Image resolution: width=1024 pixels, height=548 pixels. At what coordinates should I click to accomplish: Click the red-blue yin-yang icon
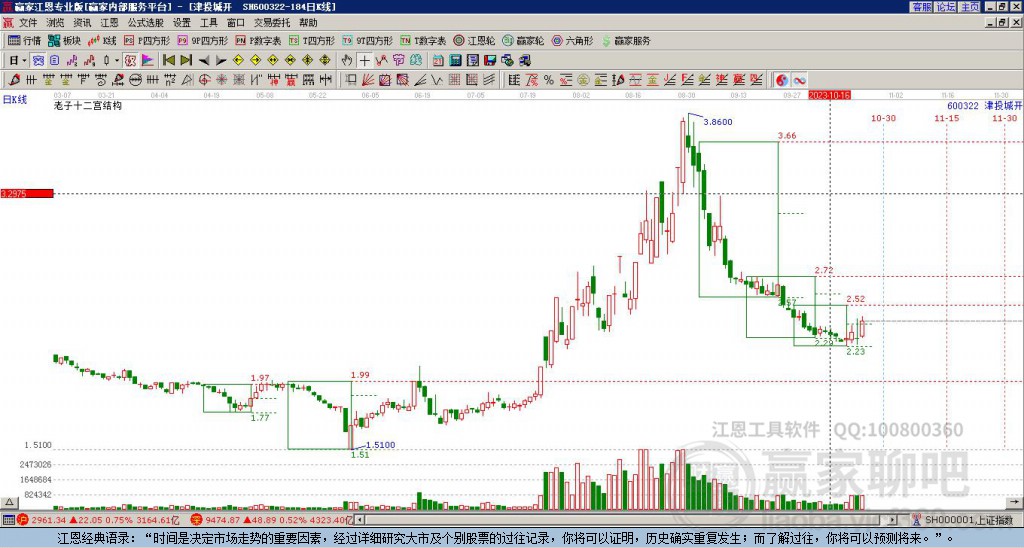tap(782, 80)
